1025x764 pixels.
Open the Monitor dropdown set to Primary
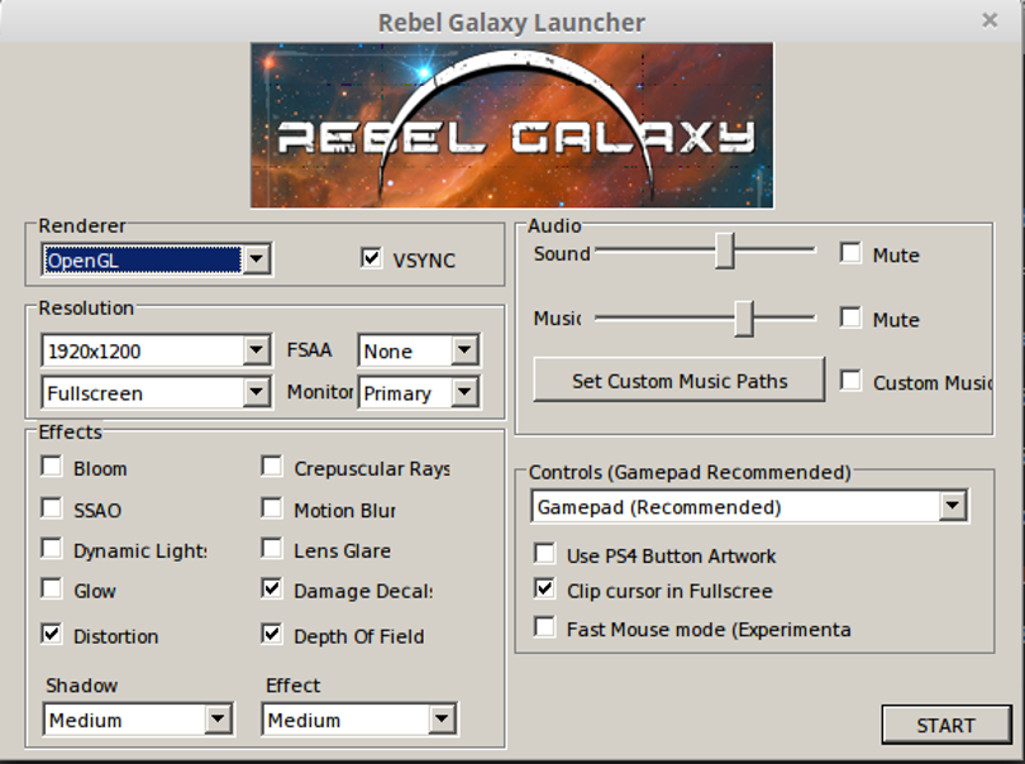point(418,393)
